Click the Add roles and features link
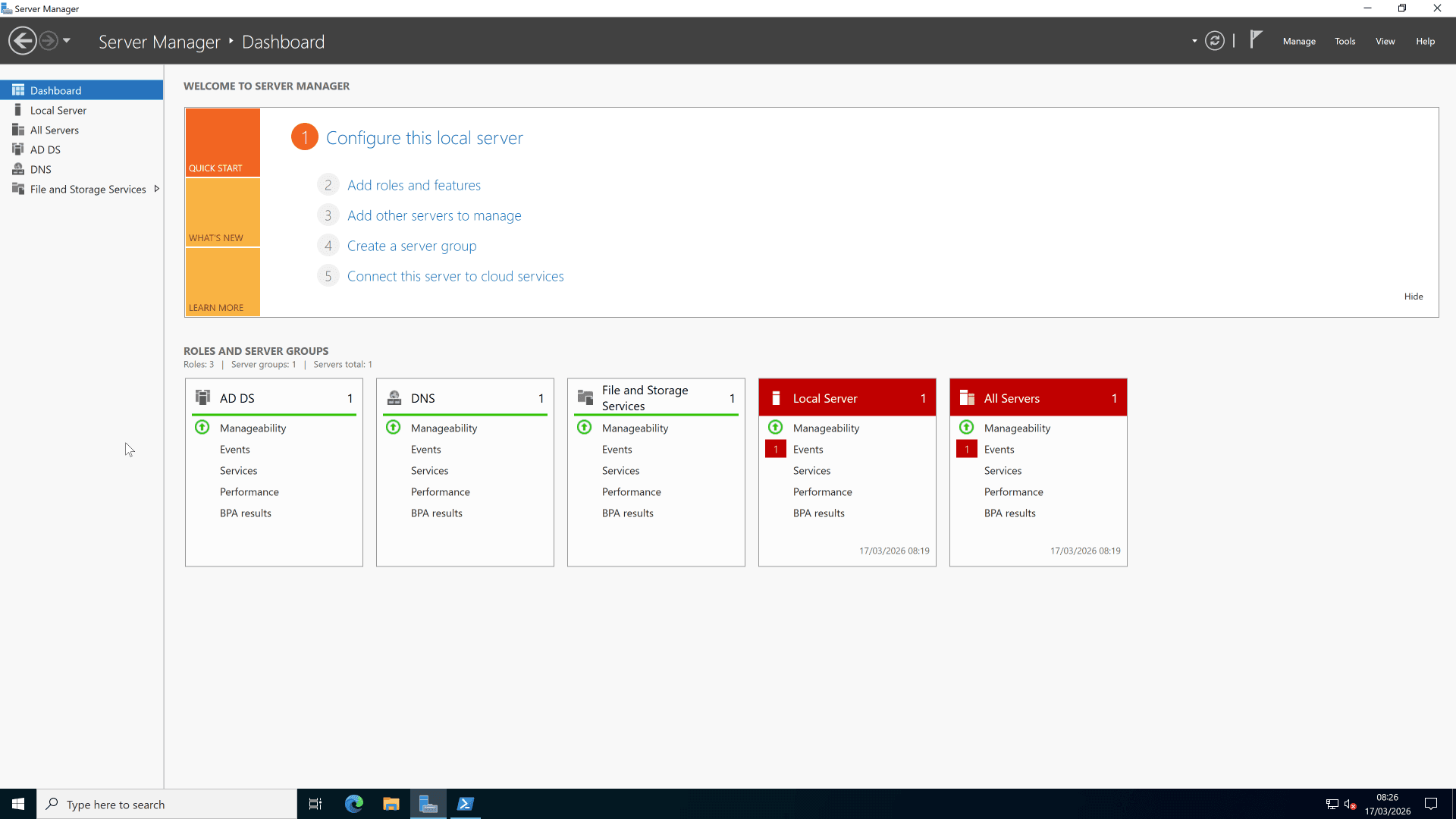1456x819 pixels. click(413, 184)
